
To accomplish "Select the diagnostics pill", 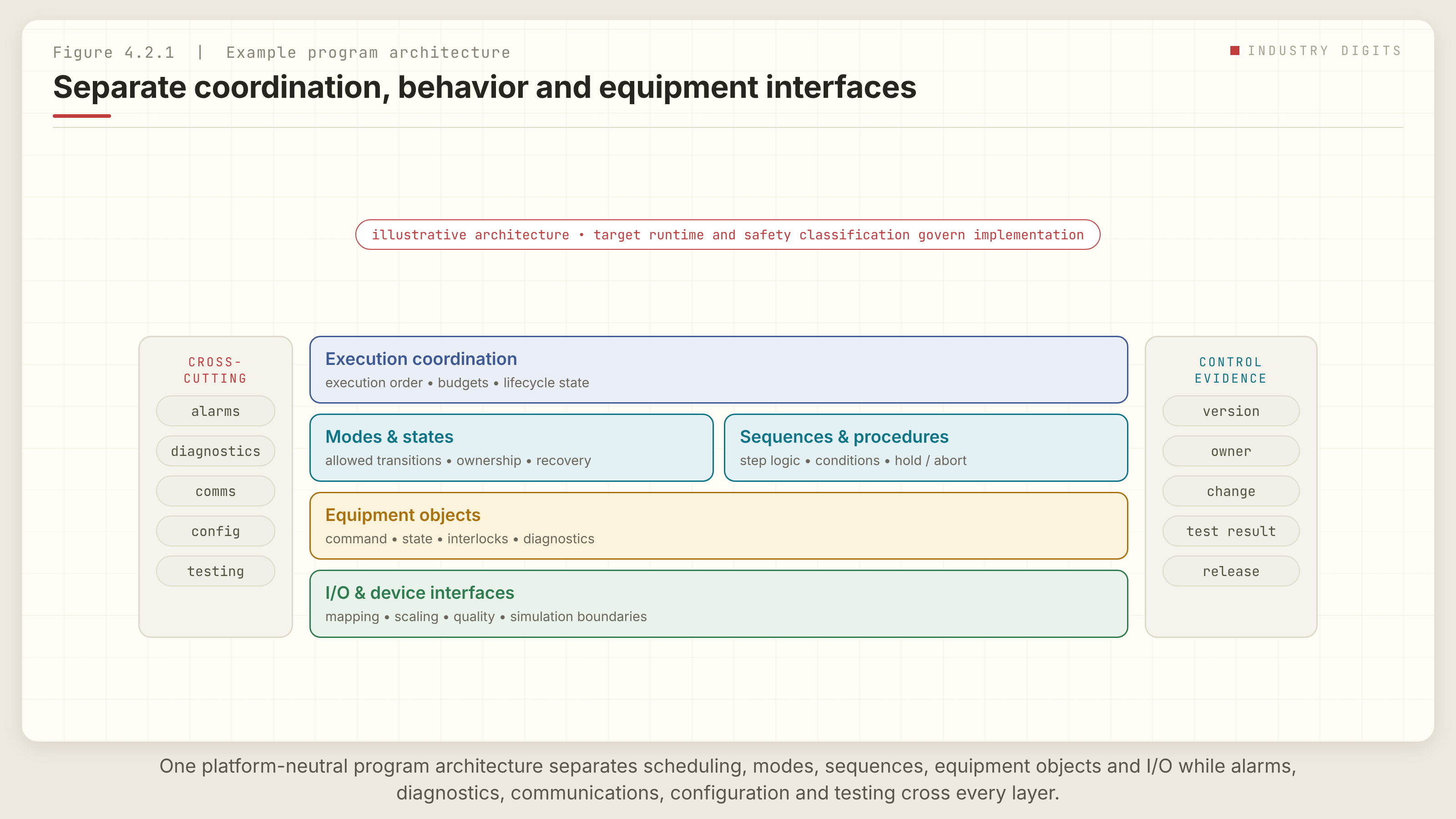I will tap(215, 451).
